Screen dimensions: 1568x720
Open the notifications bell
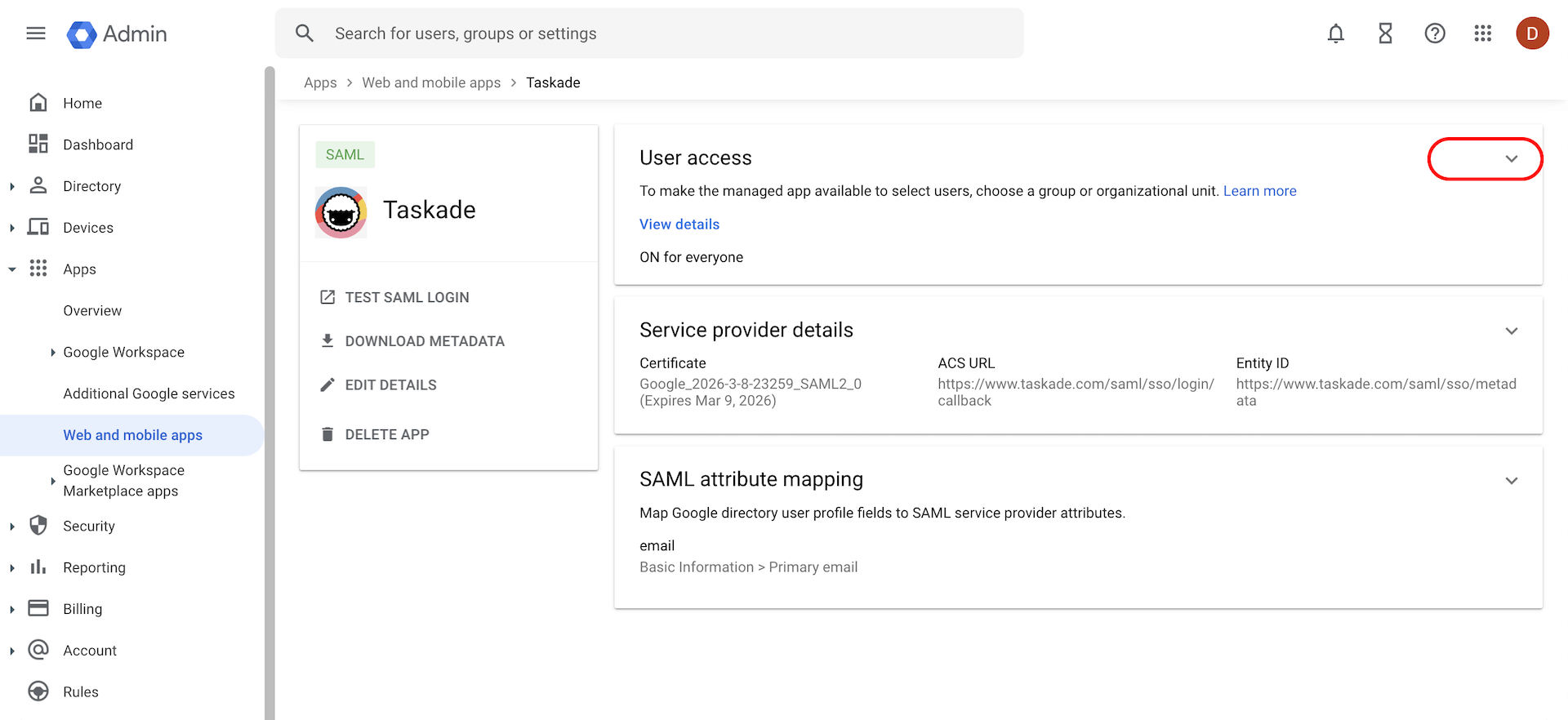click(x=1336, y=33)
